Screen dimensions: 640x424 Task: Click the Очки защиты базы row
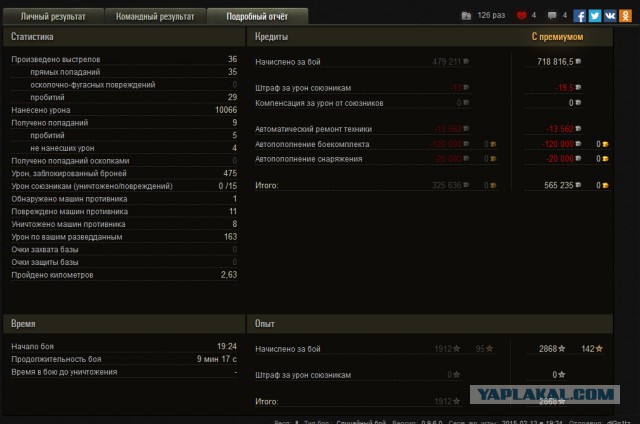tap(124, 262)
